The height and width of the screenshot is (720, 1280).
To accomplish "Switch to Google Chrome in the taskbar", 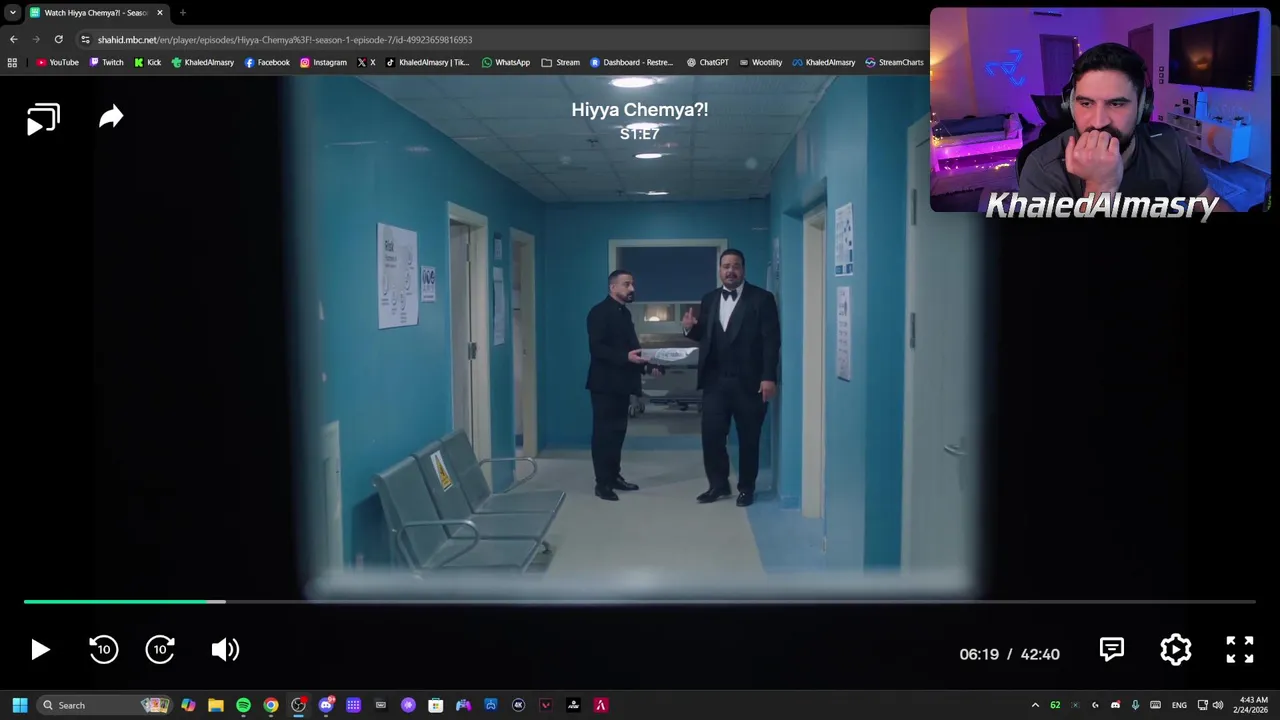I will [270, 705].
